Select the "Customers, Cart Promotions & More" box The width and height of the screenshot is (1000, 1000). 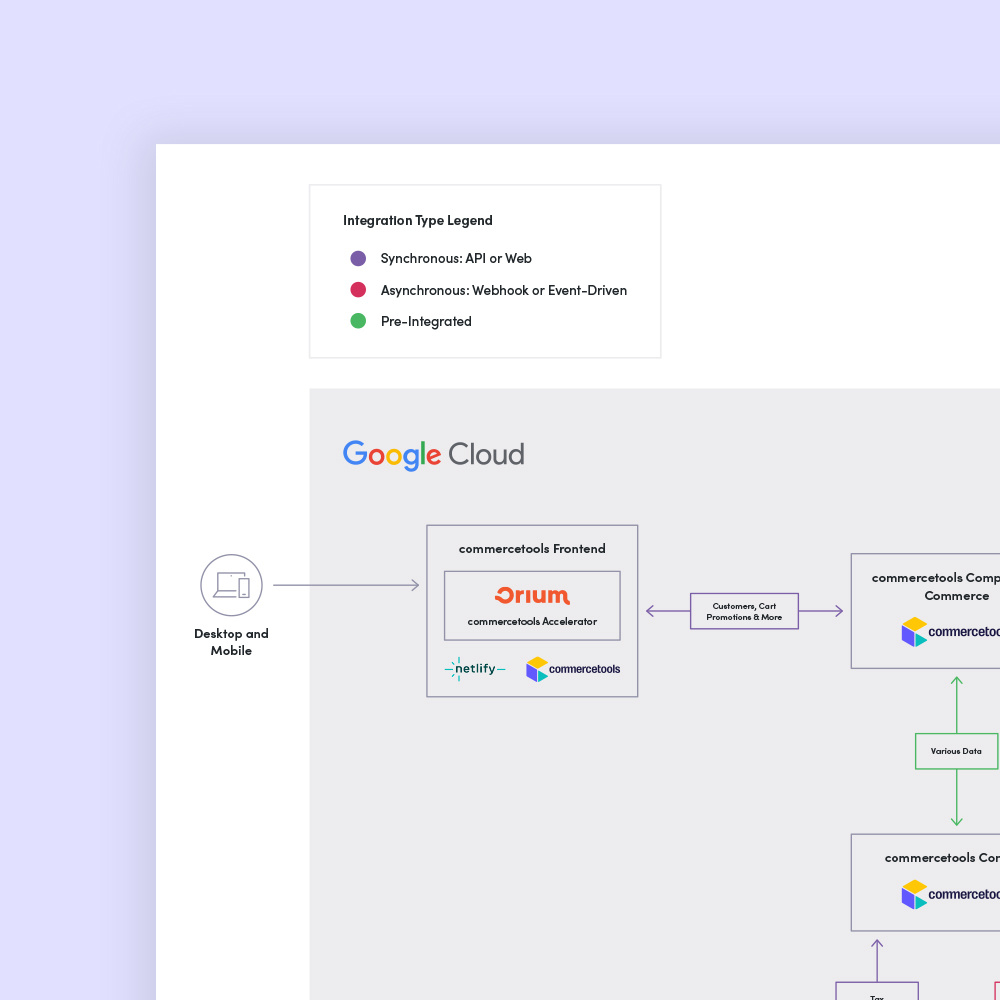tap(744, 611)
